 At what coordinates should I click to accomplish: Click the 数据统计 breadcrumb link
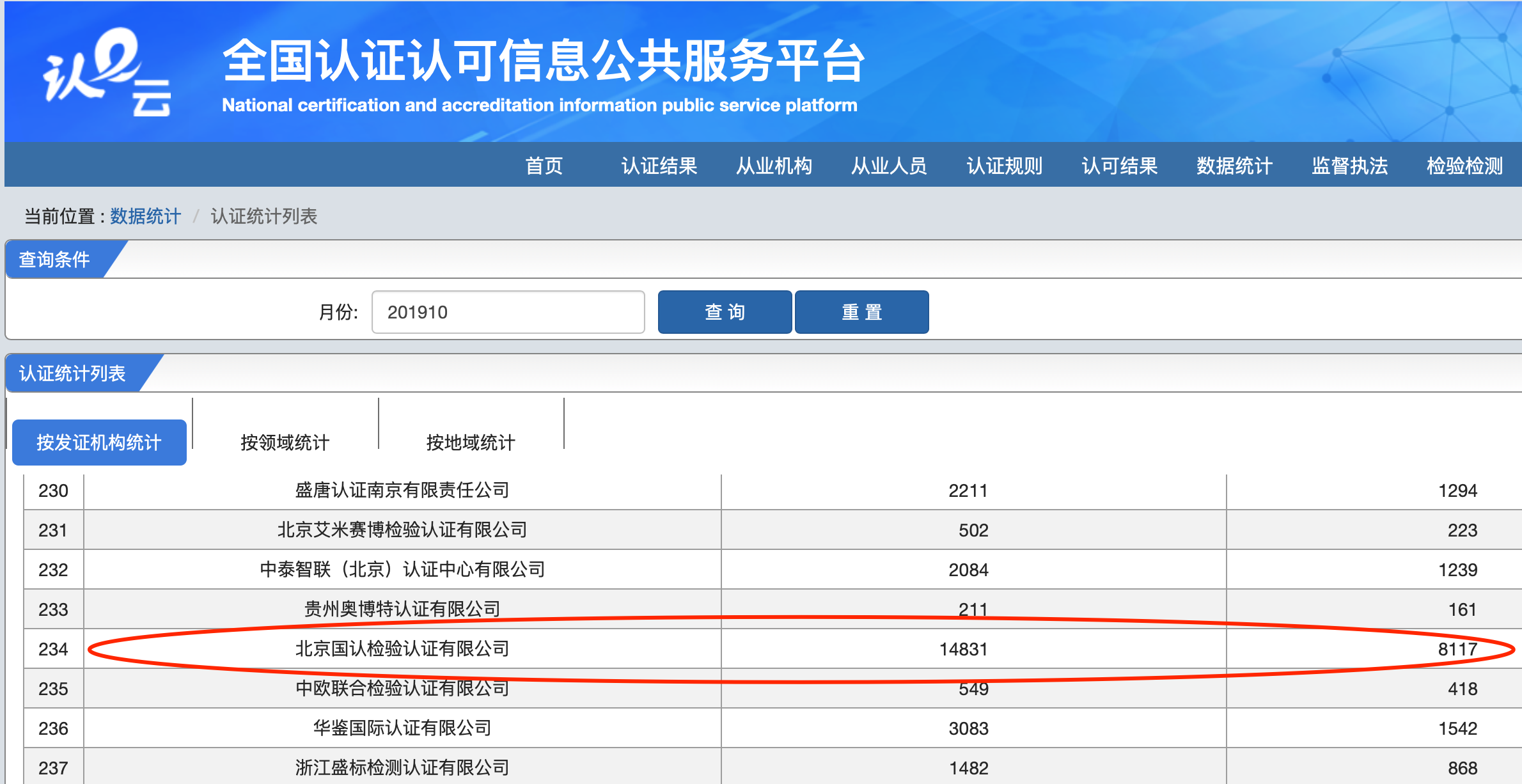pos(146,216)
